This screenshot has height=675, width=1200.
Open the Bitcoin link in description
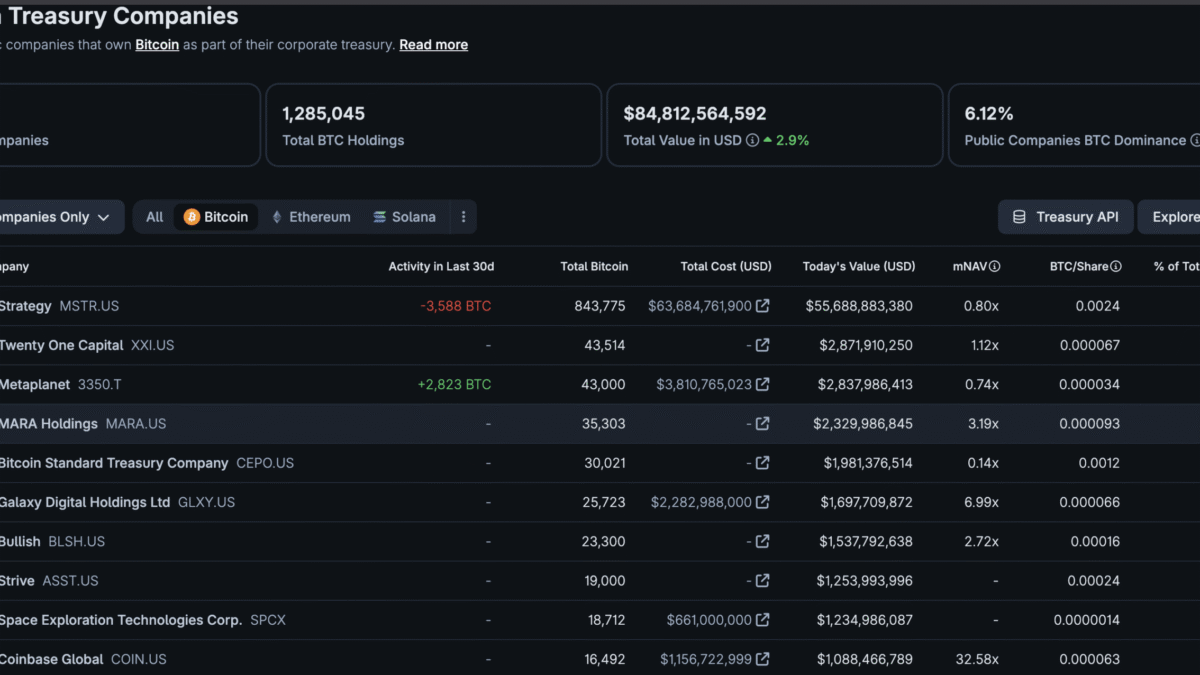157,45
